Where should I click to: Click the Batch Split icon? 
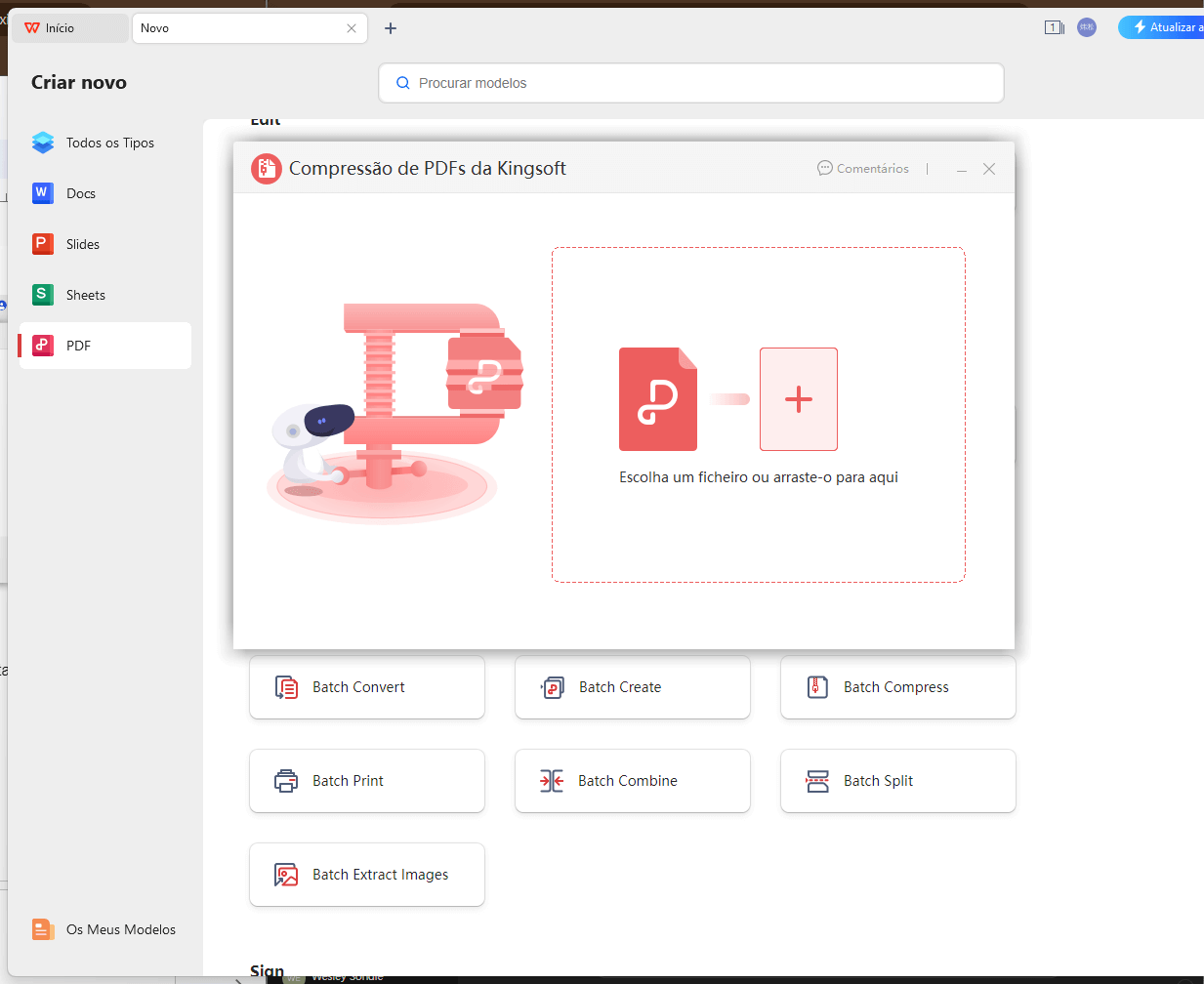[x=817, y=781]
